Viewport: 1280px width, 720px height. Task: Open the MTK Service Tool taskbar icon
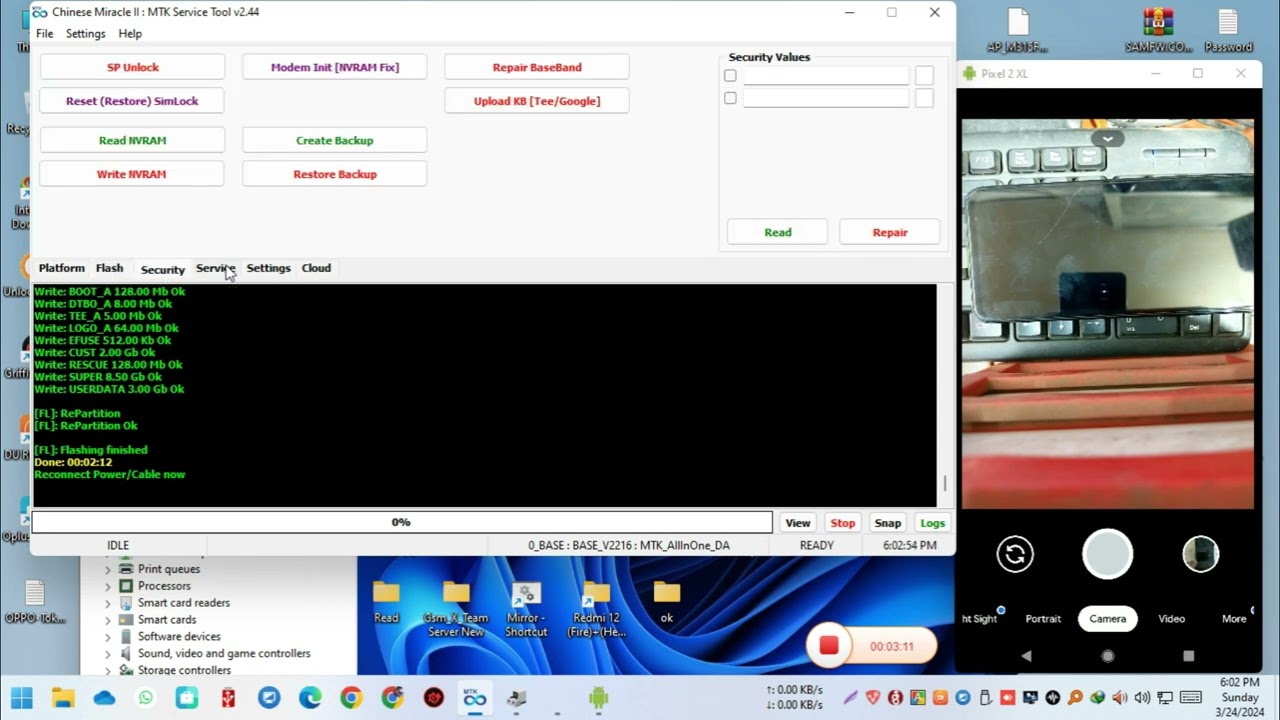[x=474, y=698]
